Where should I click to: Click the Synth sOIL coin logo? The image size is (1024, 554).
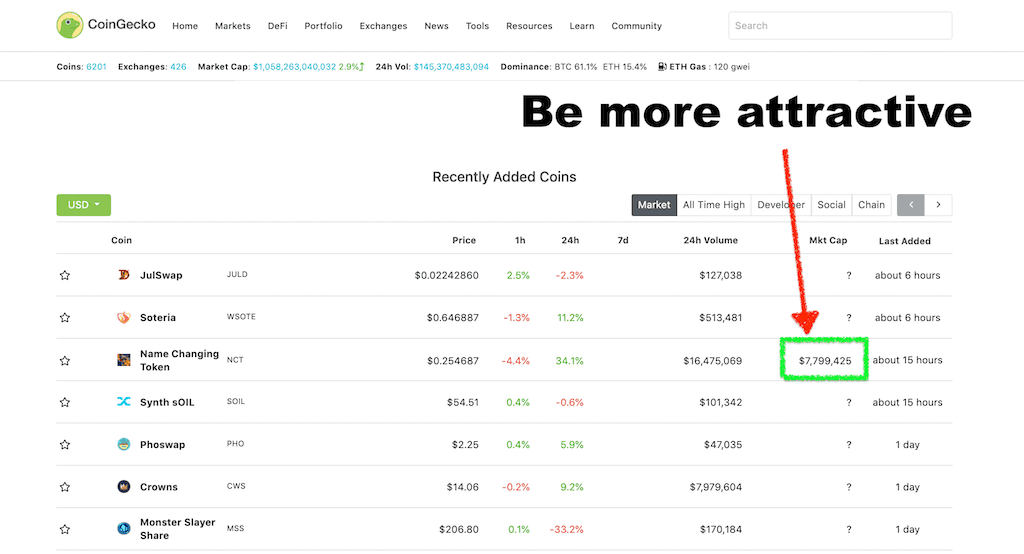coord(123,401)
